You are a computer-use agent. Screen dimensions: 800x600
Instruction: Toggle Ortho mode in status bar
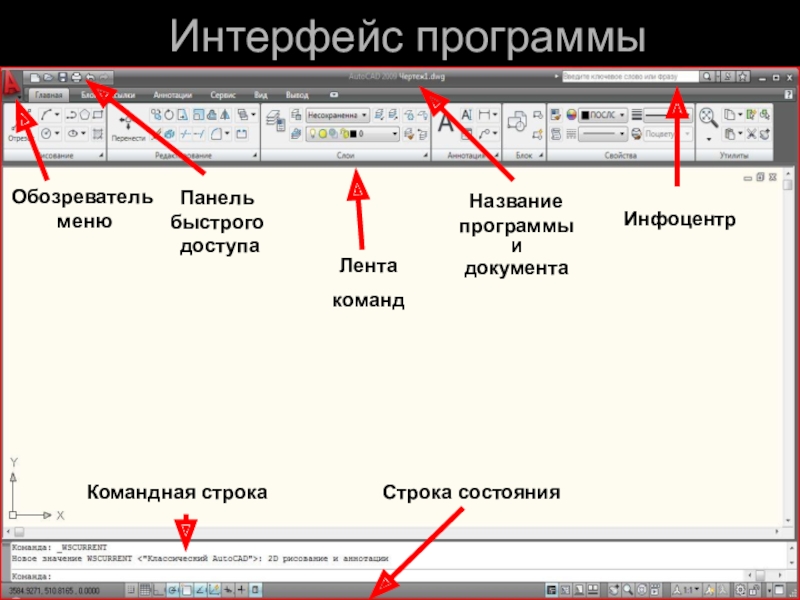(159, 590)
